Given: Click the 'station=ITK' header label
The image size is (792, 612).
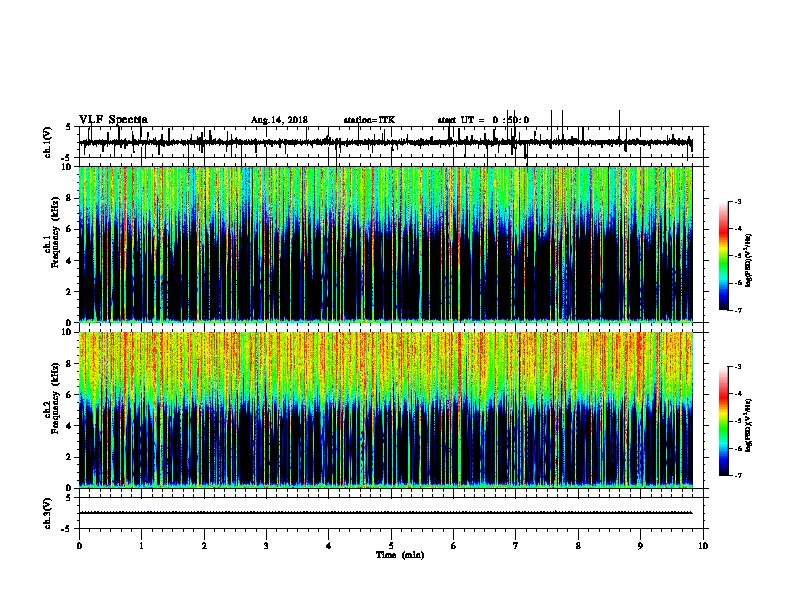Looking at the screenshot, I should point(369,120).
